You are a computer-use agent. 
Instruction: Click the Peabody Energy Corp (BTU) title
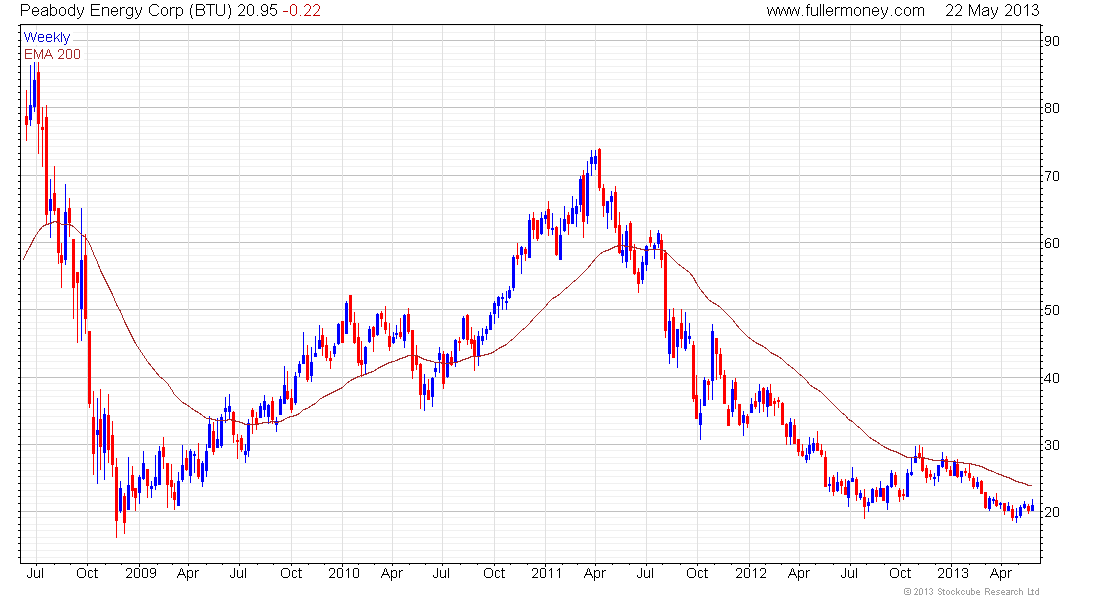click(127, 11)
